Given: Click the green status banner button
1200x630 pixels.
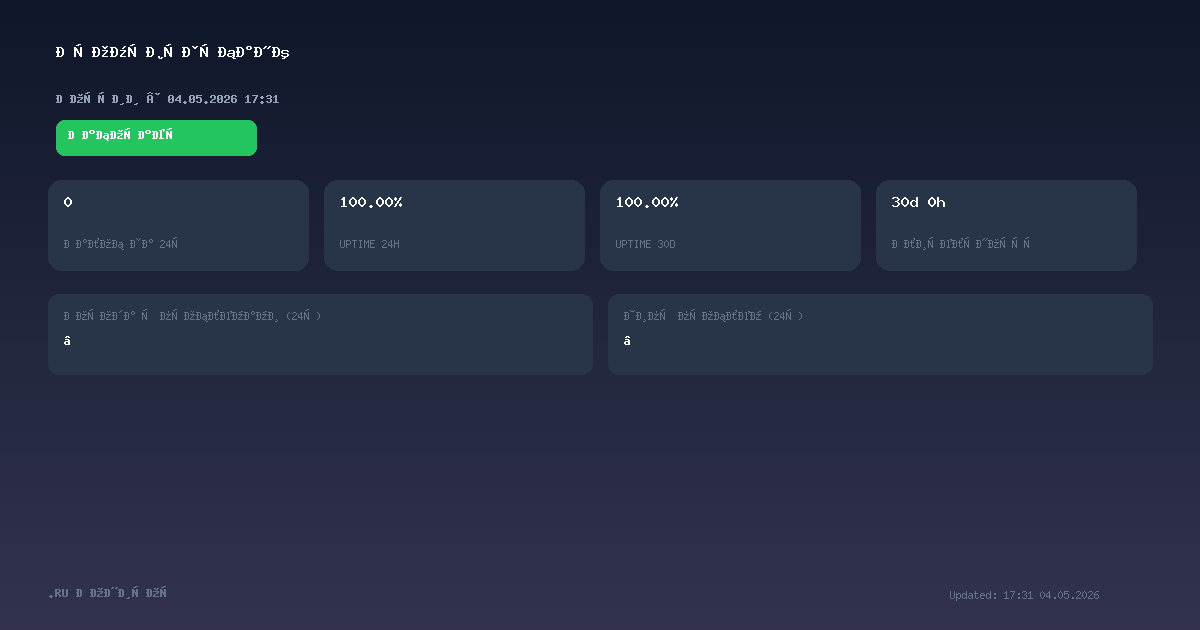Looking at the screenshot, I should click(x=156, y=138).
